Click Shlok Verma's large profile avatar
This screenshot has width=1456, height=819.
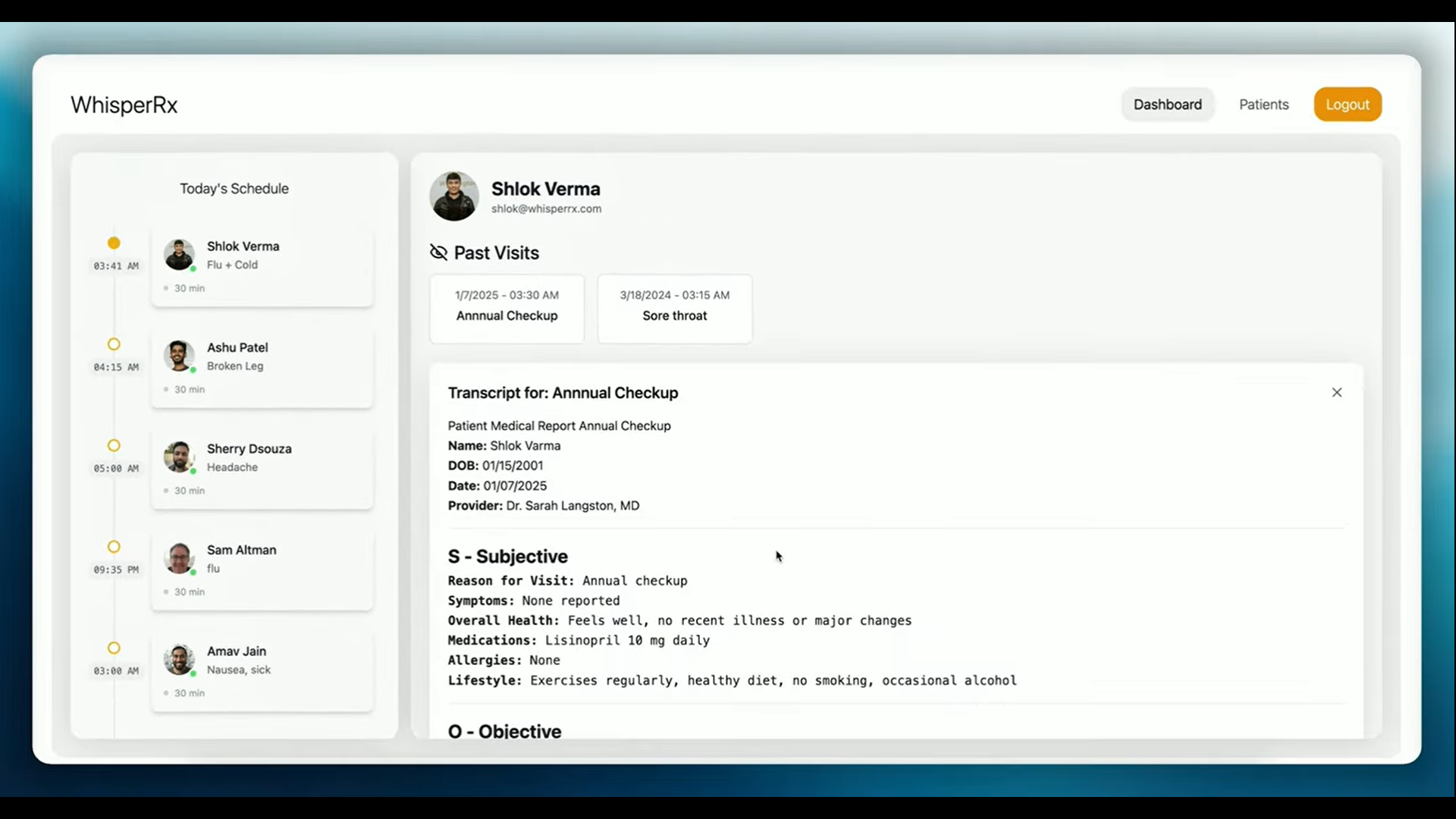(x=453, y=196)
